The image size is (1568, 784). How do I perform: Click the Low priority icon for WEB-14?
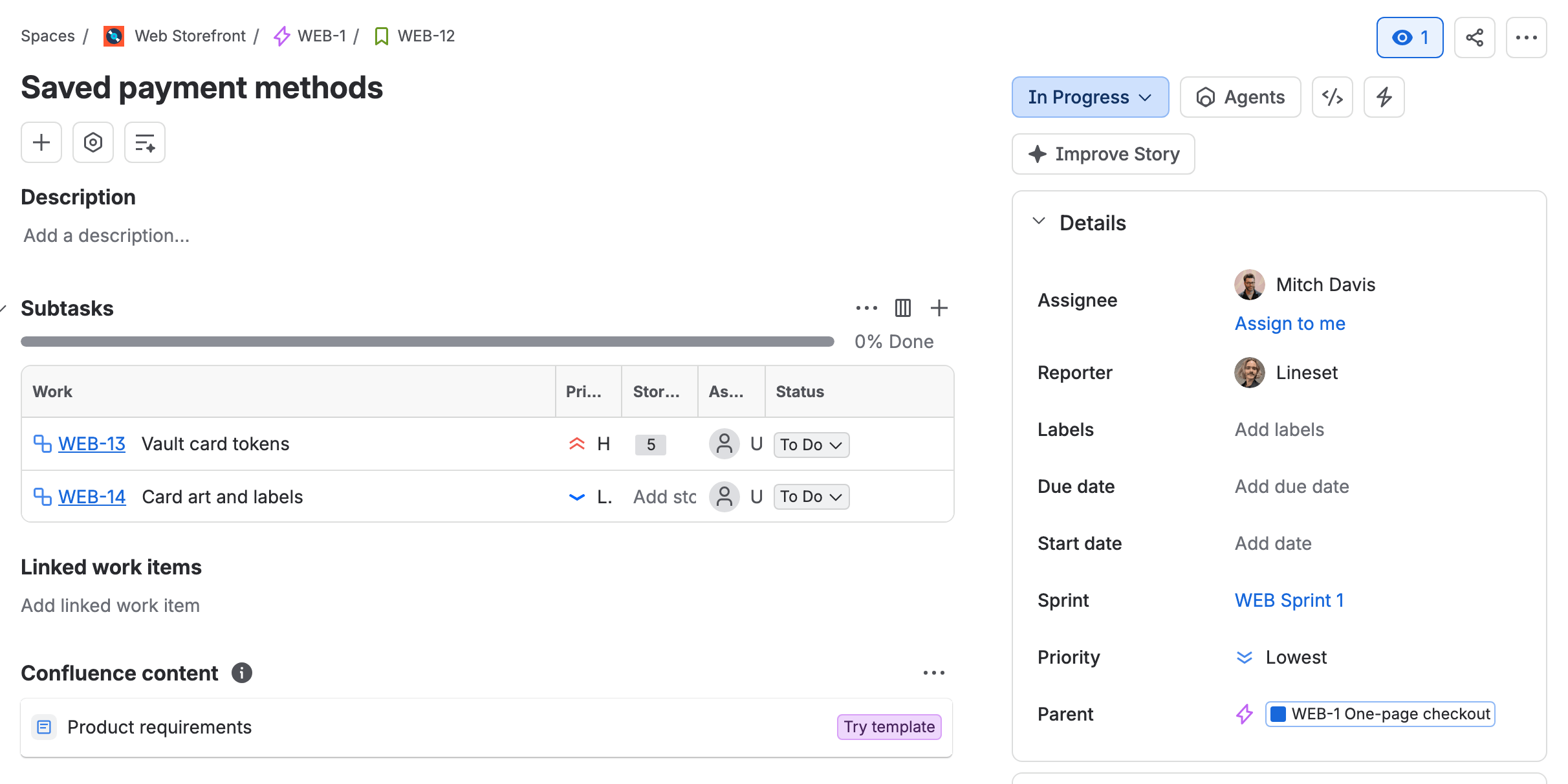coord(576,497)
